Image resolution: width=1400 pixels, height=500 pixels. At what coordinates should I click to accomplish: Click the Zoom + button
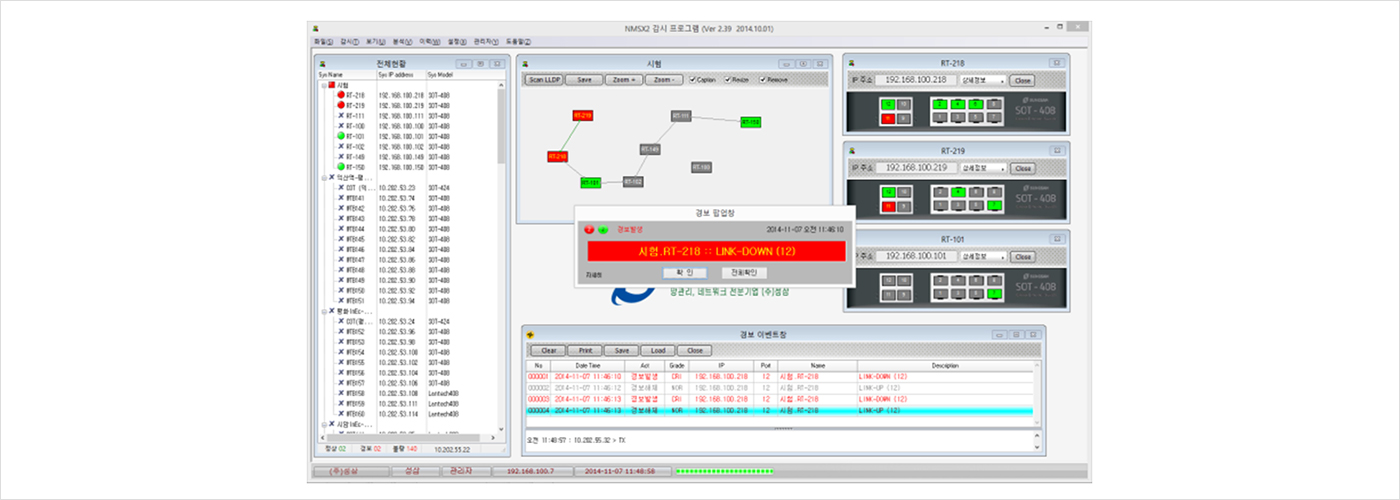[624, 79]
